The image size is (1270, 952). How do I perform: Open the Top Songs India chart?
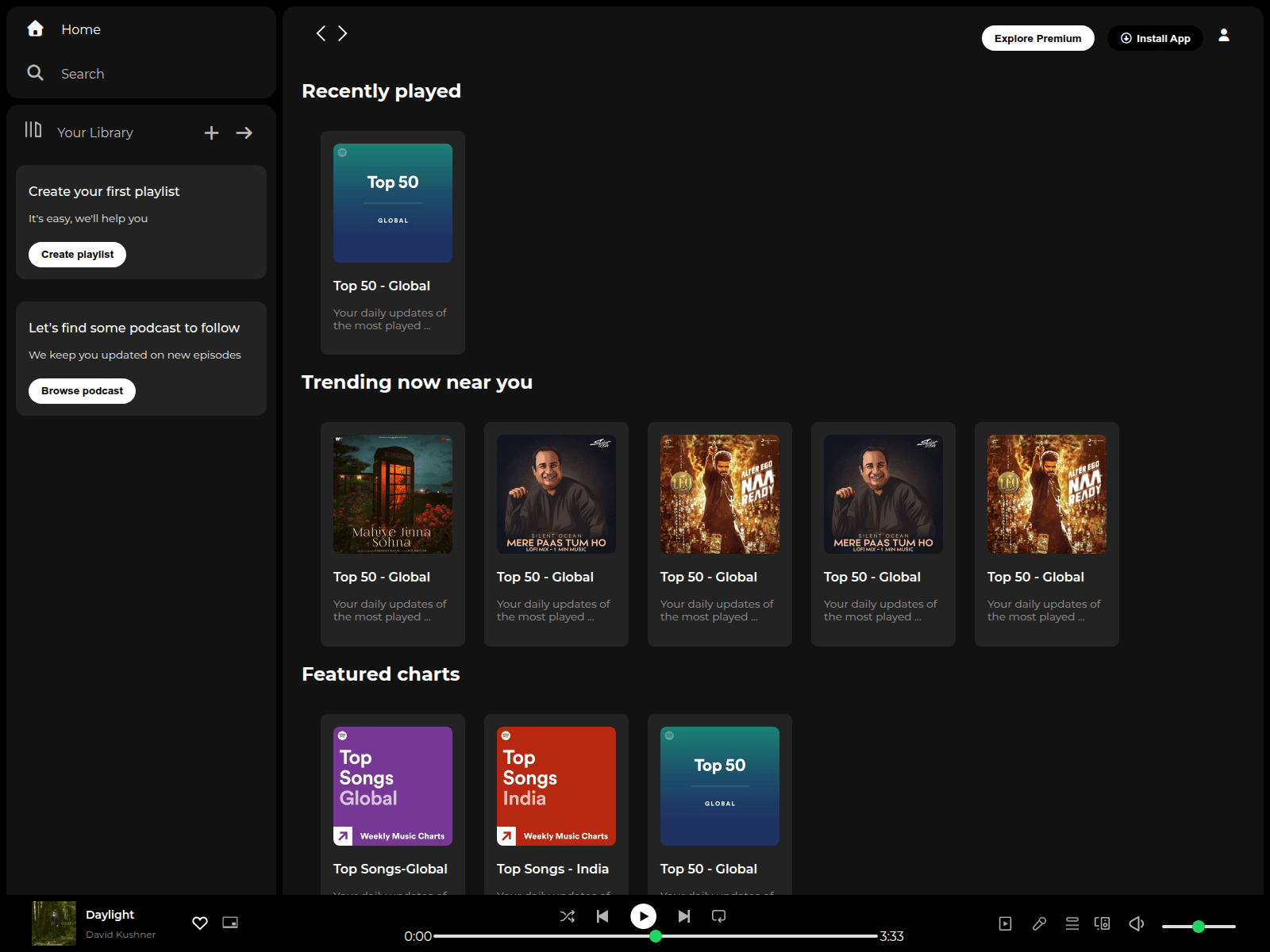(555, 786)
